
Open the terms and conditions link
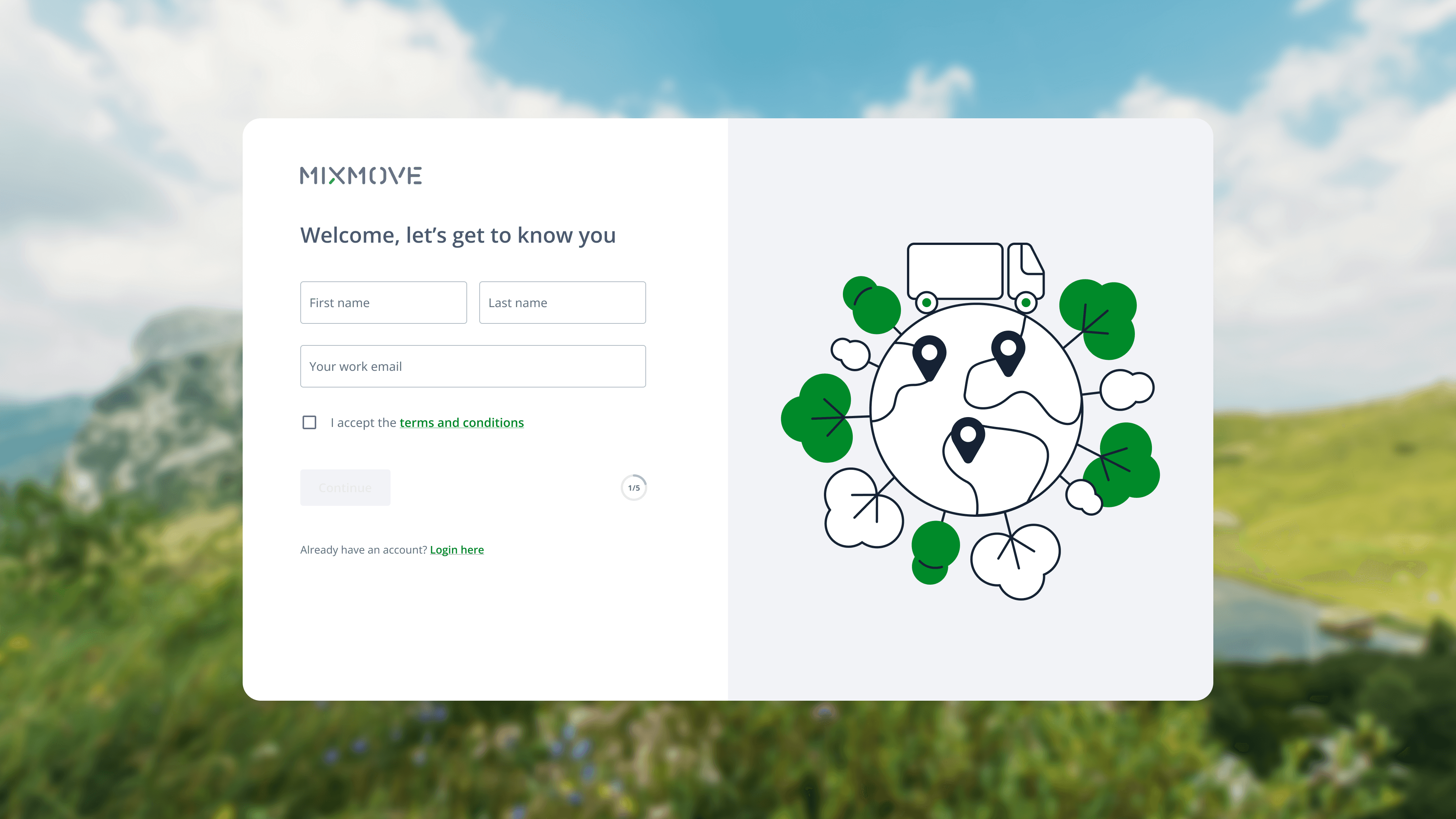[x=462, y=422]
